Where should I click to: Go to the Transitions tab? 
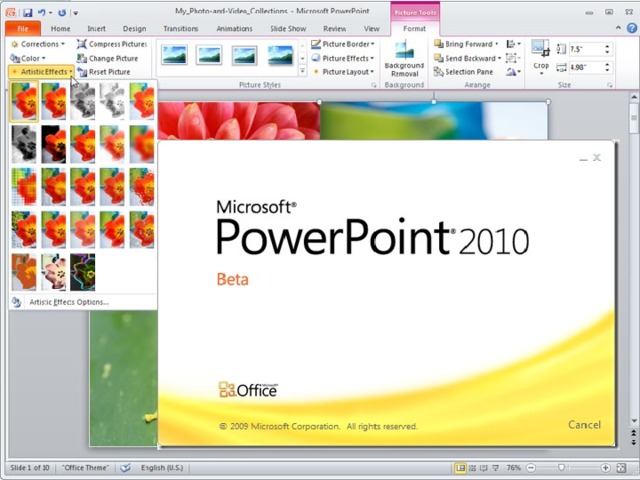click(180, 29)
